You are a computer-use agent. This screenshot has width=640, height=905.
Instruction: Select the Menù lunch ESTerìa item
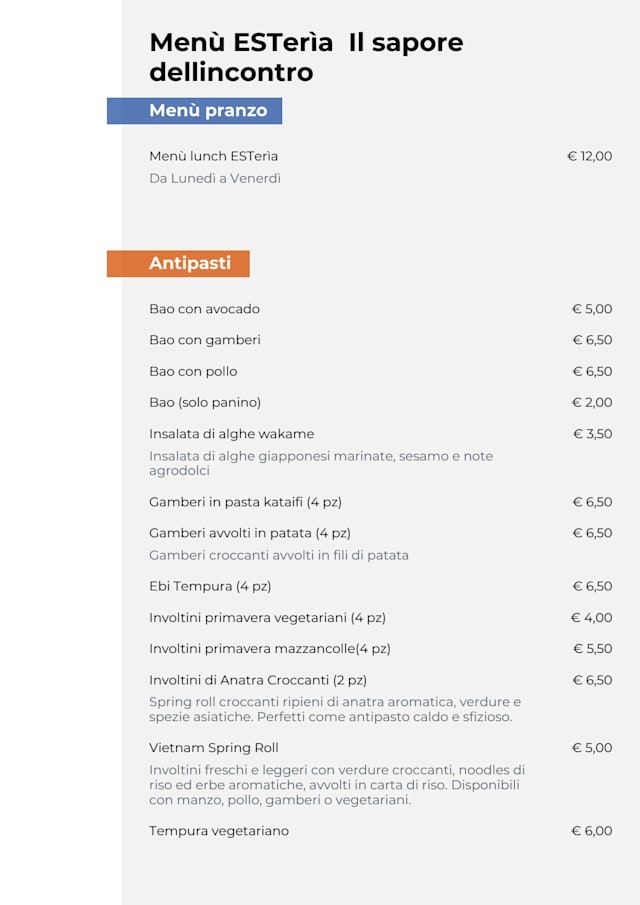pos(213,156)
